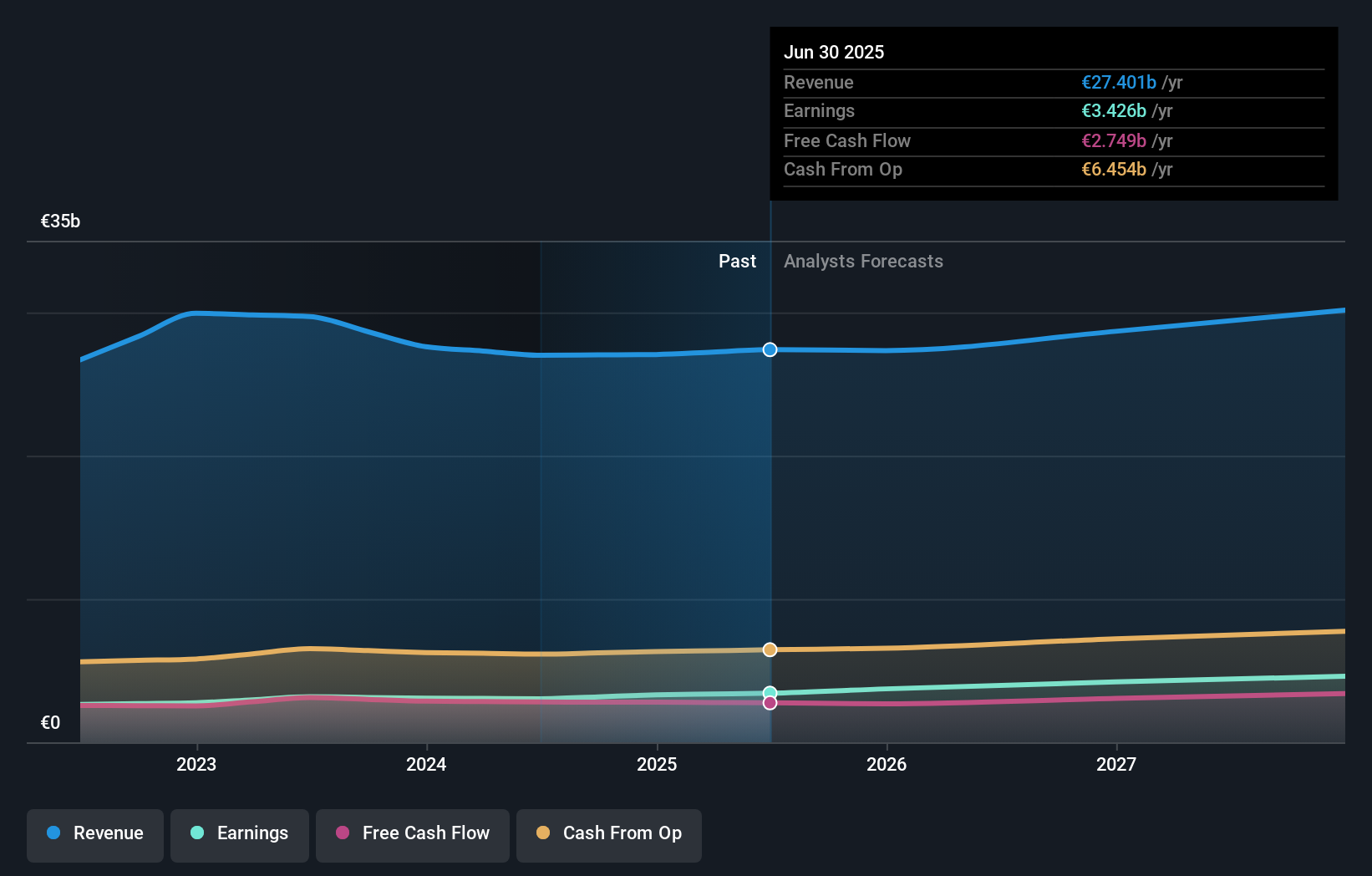Open the Analysts Forecasts section

coord(863,261)
